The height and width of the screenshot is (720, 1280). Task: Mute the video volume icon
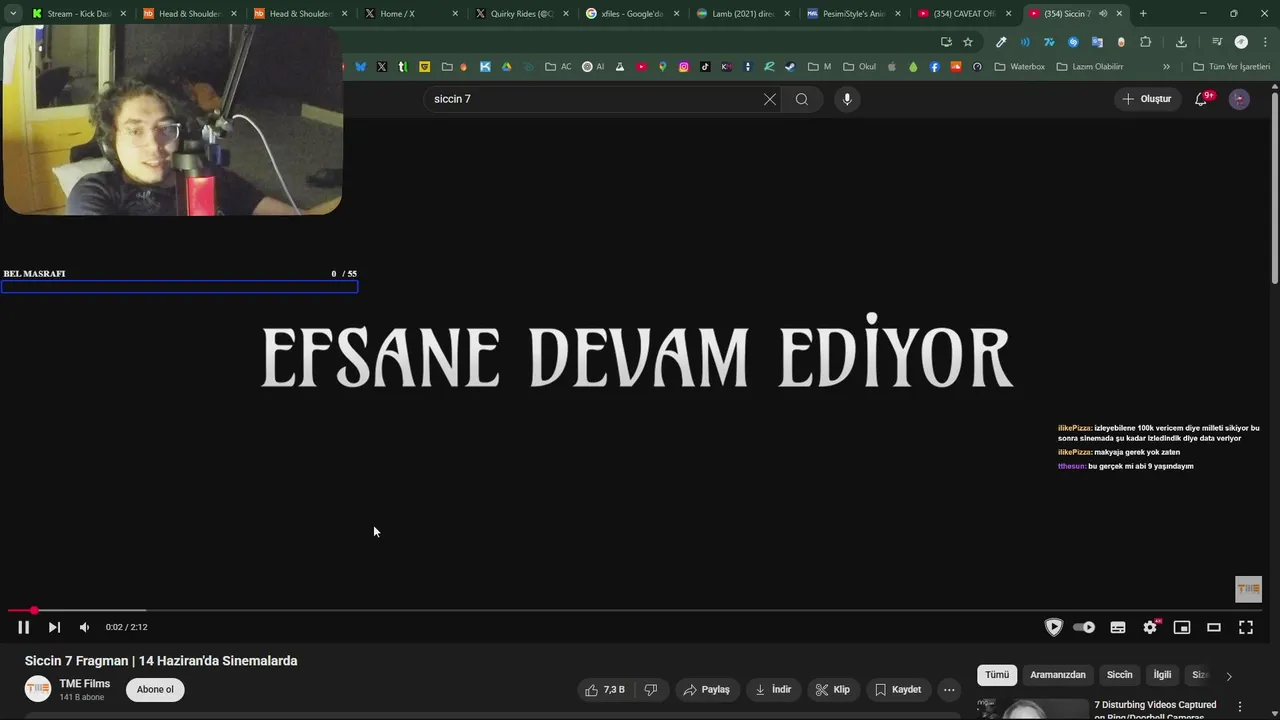point(84,627)
